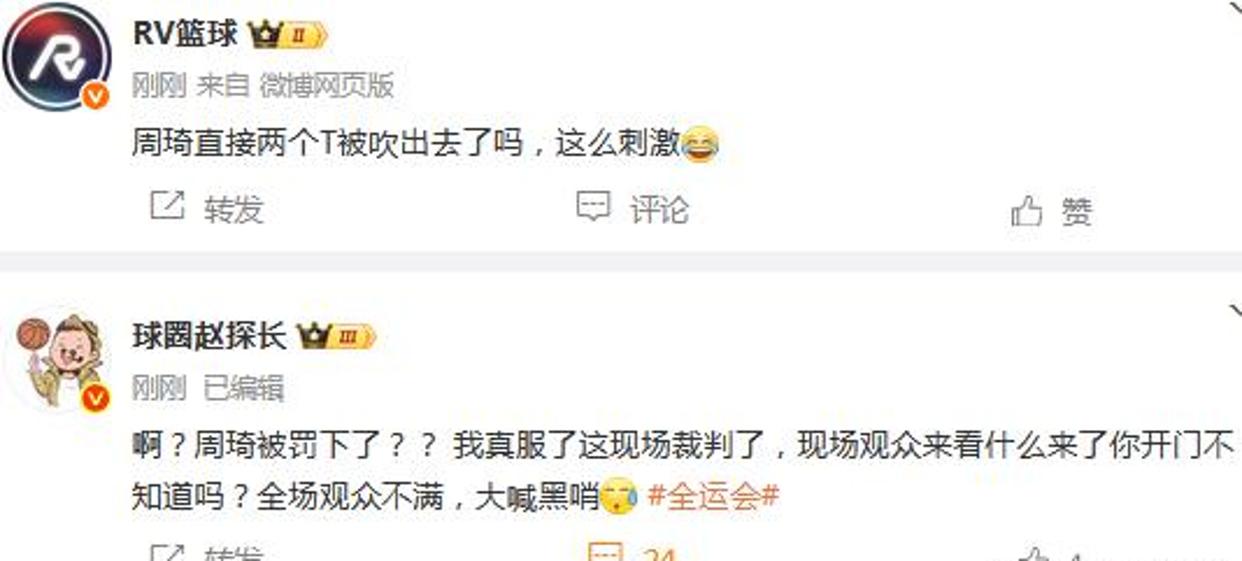The height and width of the screenshot is (561, 1242).
Task: Click the repost icon under 球圈赵探长's post
Action: [x=168, y=553]
